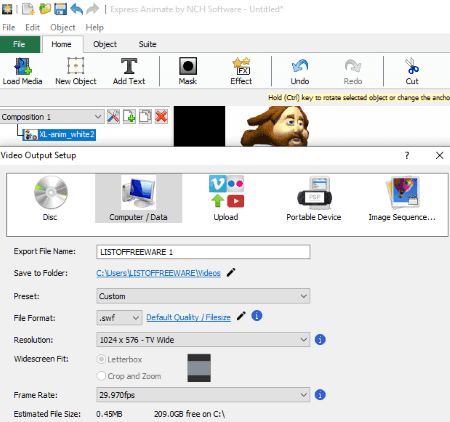
Task: Create a New Object from toolbar
Action: coord(76,71)
